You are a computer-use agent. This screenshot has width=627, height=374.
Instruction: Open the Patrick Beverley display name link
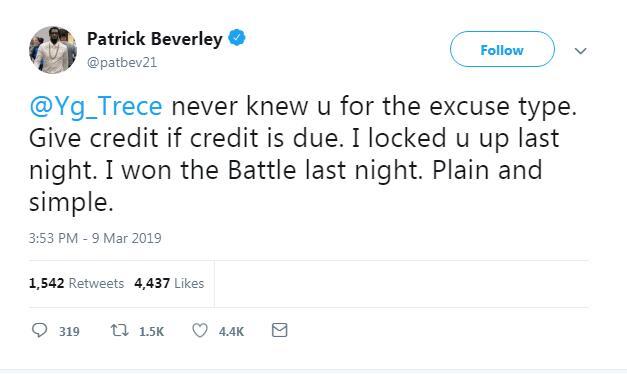pos(154,39)
